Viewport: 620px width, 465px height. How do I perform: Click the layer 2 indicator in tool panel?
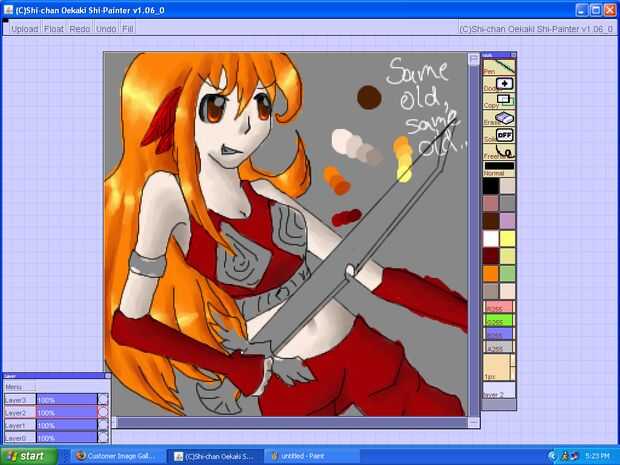point(499,390)
